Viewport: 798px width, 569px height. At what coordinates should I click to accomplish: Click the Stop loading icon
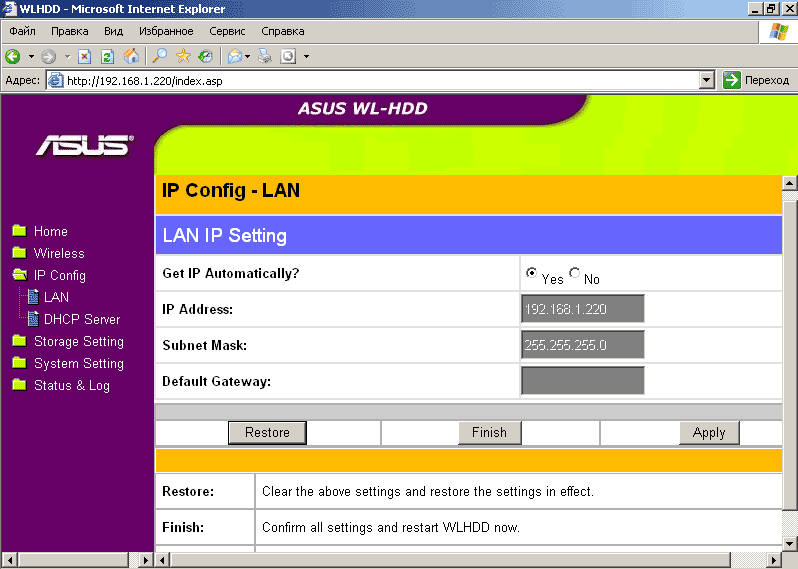(x=84, y=56)
